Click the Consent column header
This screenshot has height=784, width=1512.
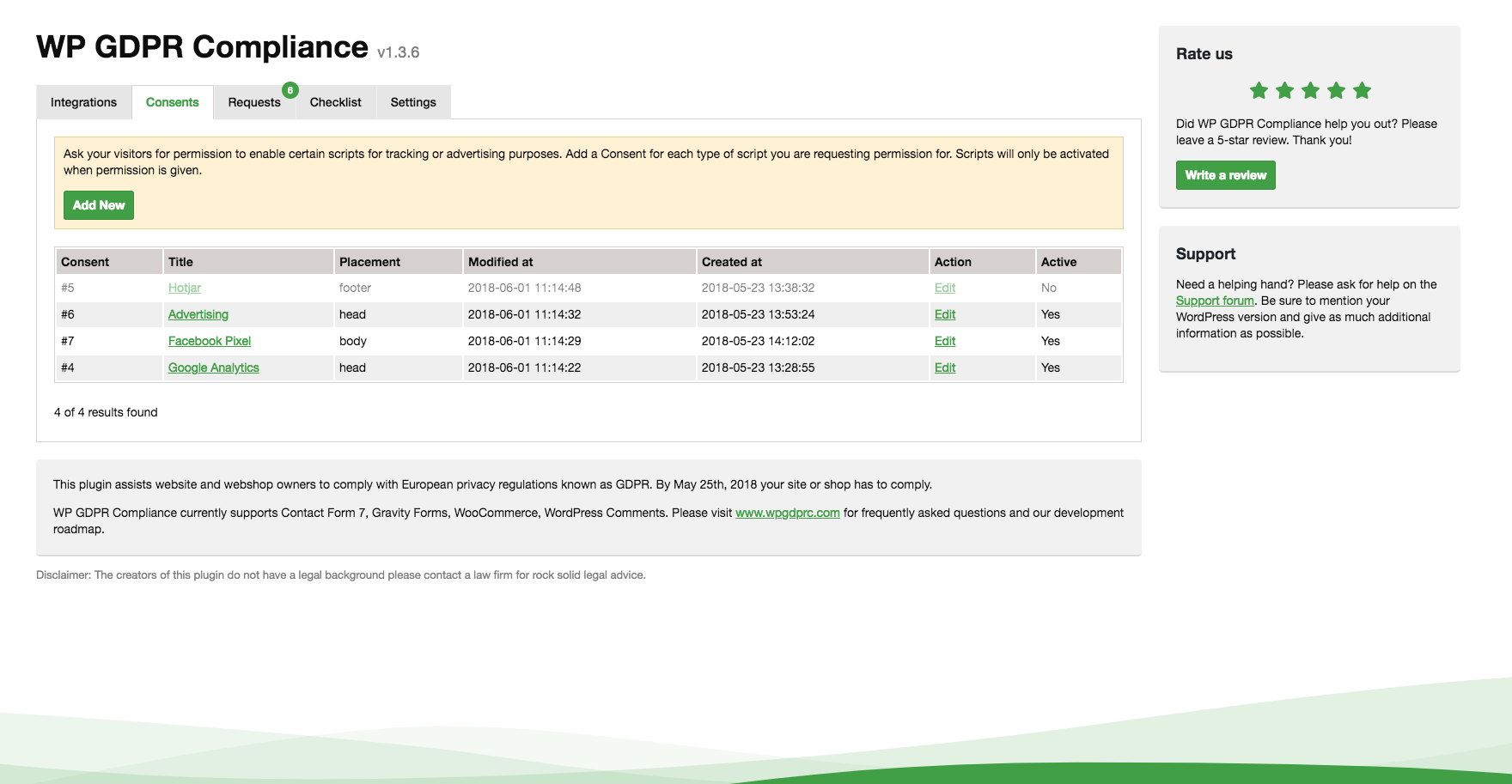coord(109,262)
